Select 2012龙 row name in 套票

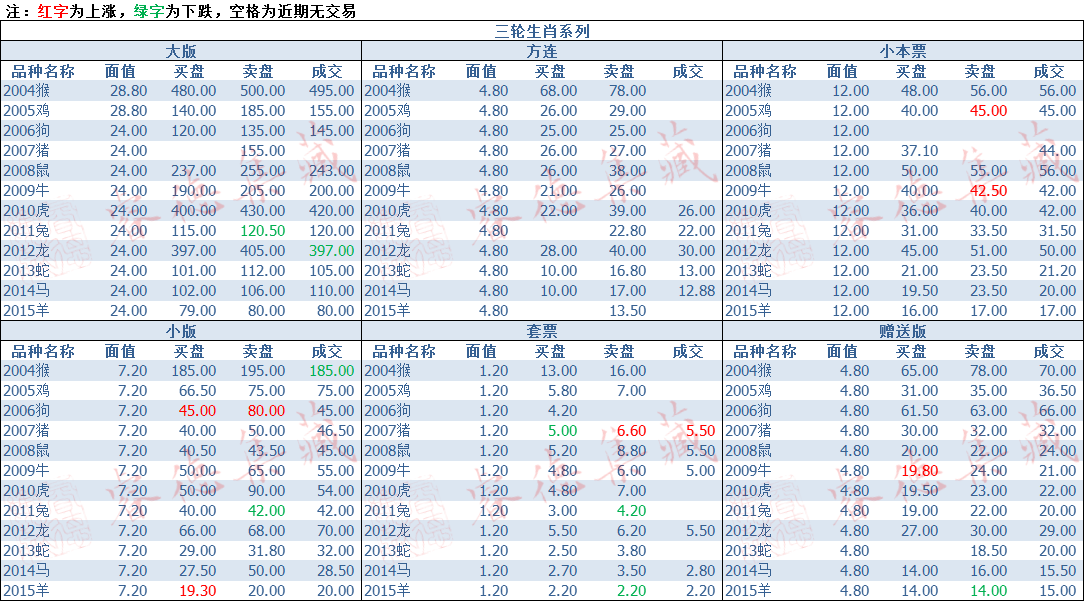(x=387, y=531)
